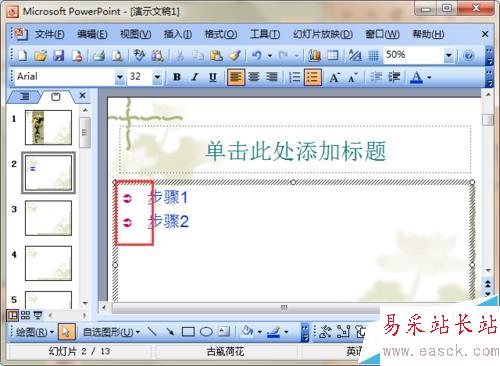
Task: Save the presentation with the floppy disk icon
Action: (59, 55)
